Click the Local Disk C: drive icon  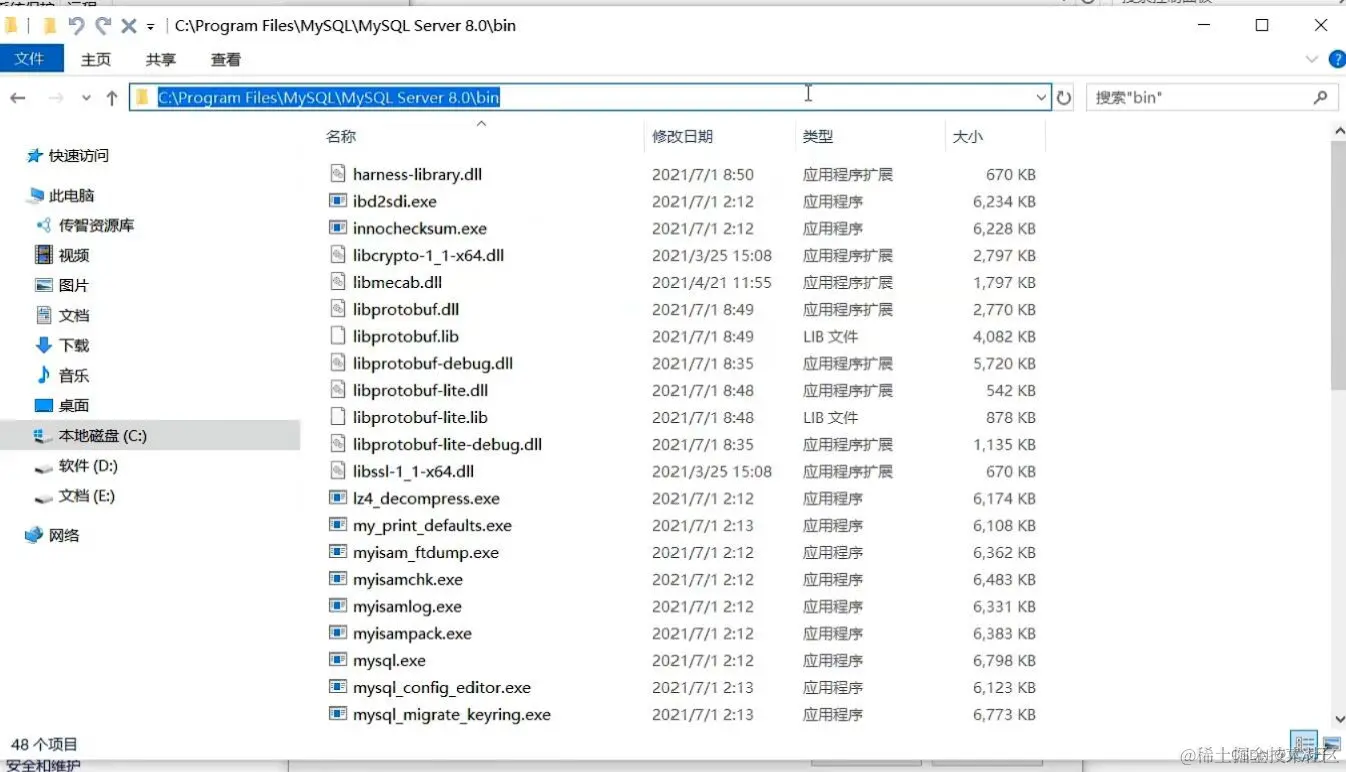43,436
